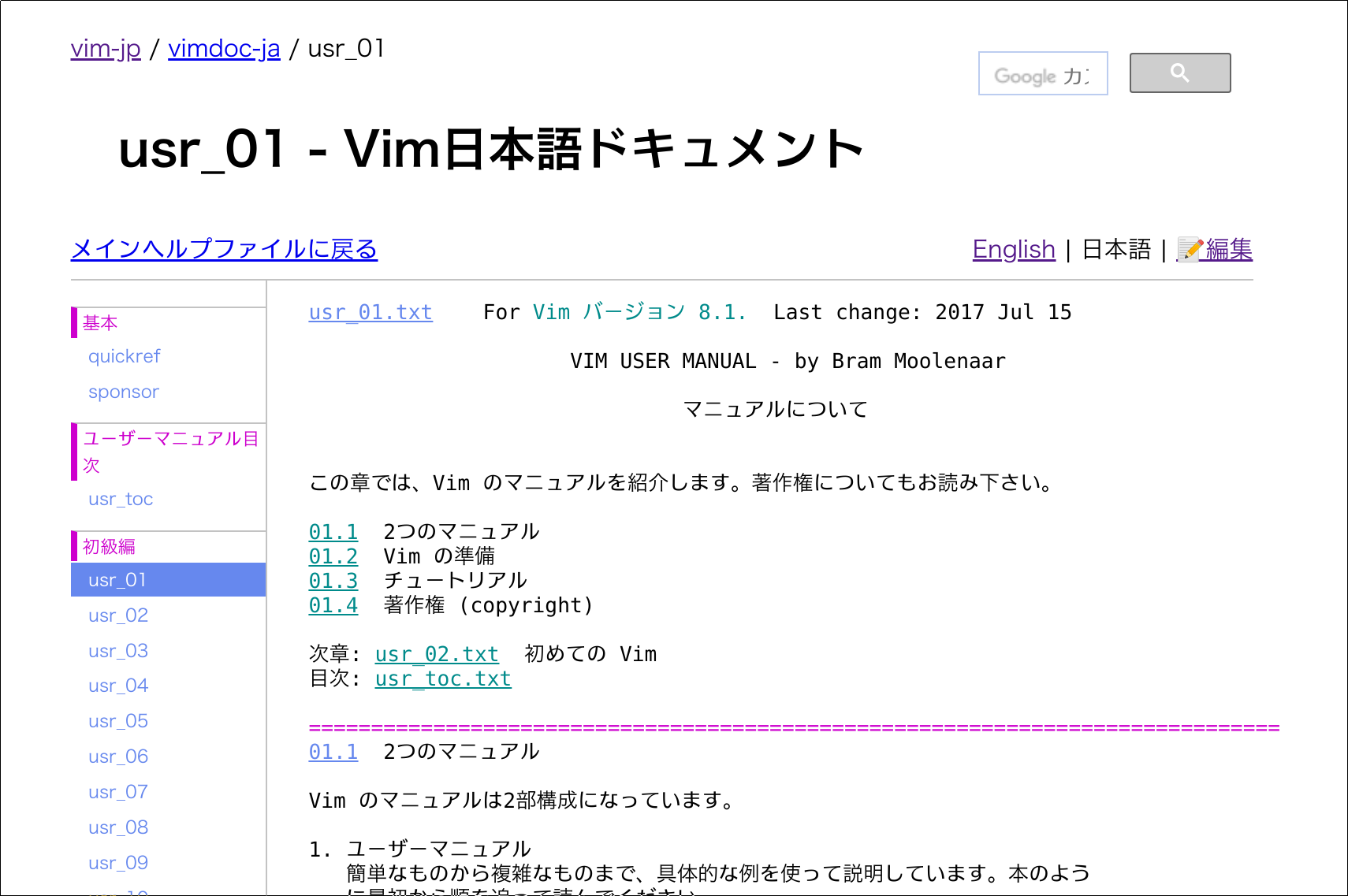Navigate to usr_06 in sidebar
The height and width of the screenshot is (896, 1348).
tap(118, 757)
